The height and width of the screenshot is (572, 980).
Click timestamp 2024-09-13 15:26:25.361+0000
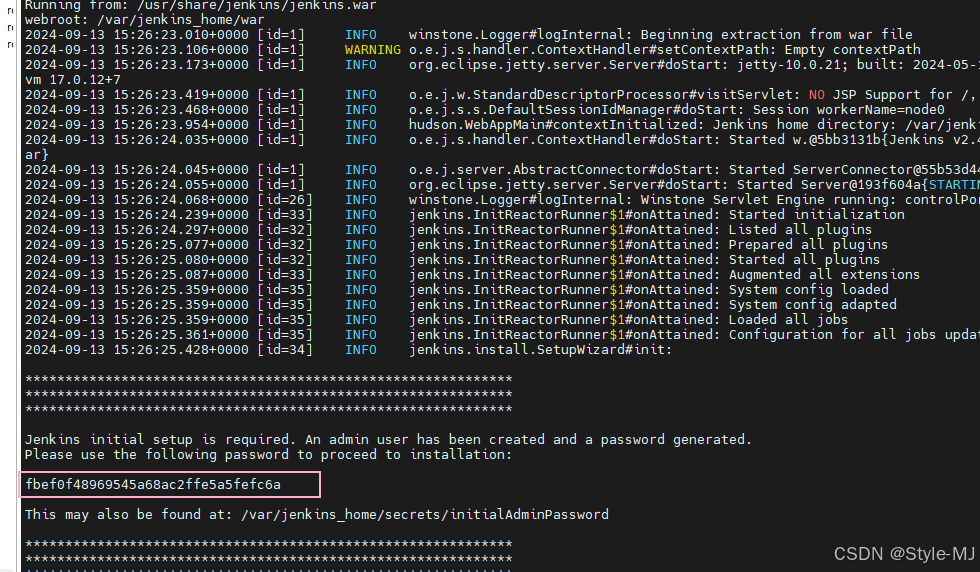136,335
